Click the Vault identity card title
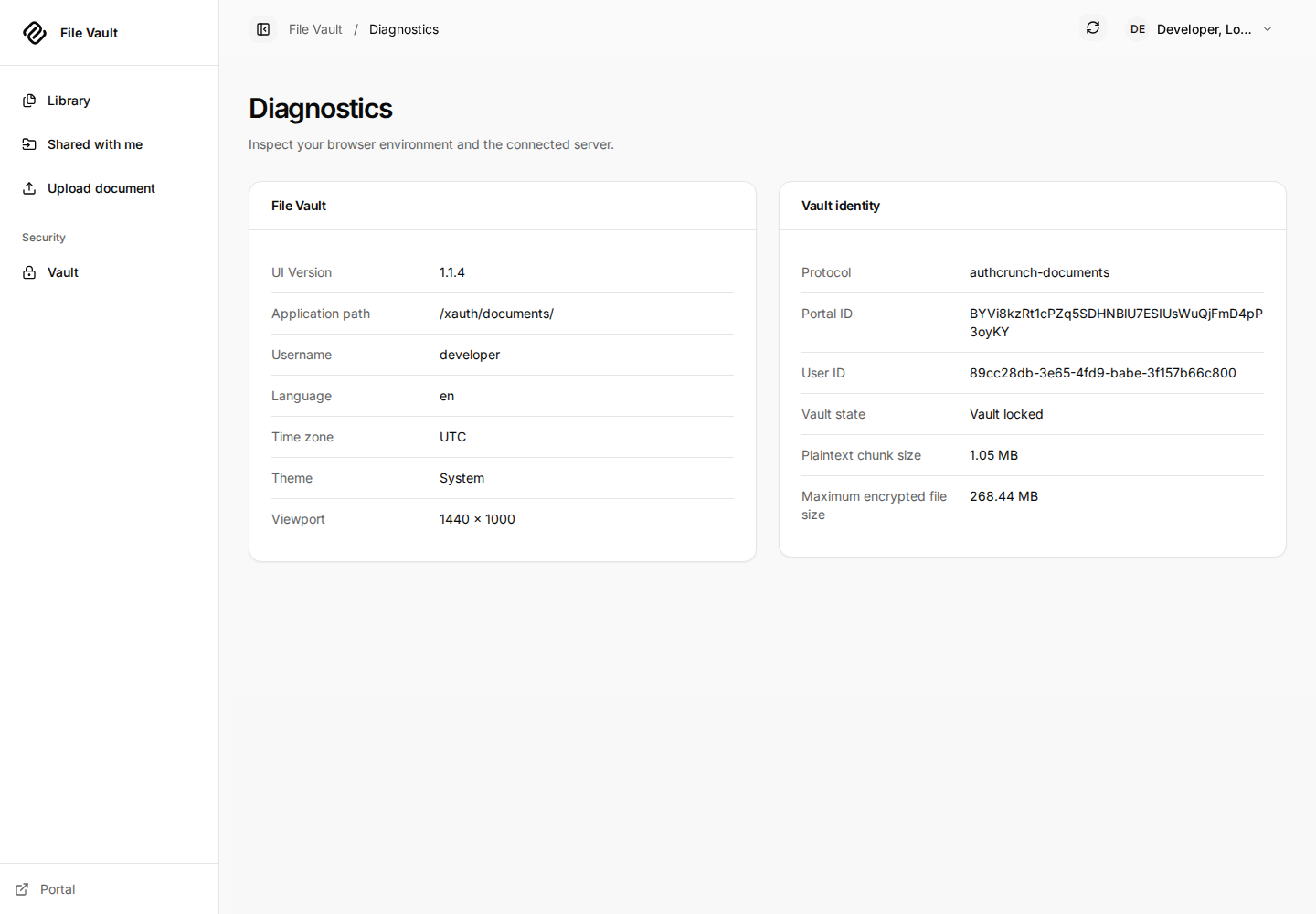Screen dimensions: 1316x914 841,206
